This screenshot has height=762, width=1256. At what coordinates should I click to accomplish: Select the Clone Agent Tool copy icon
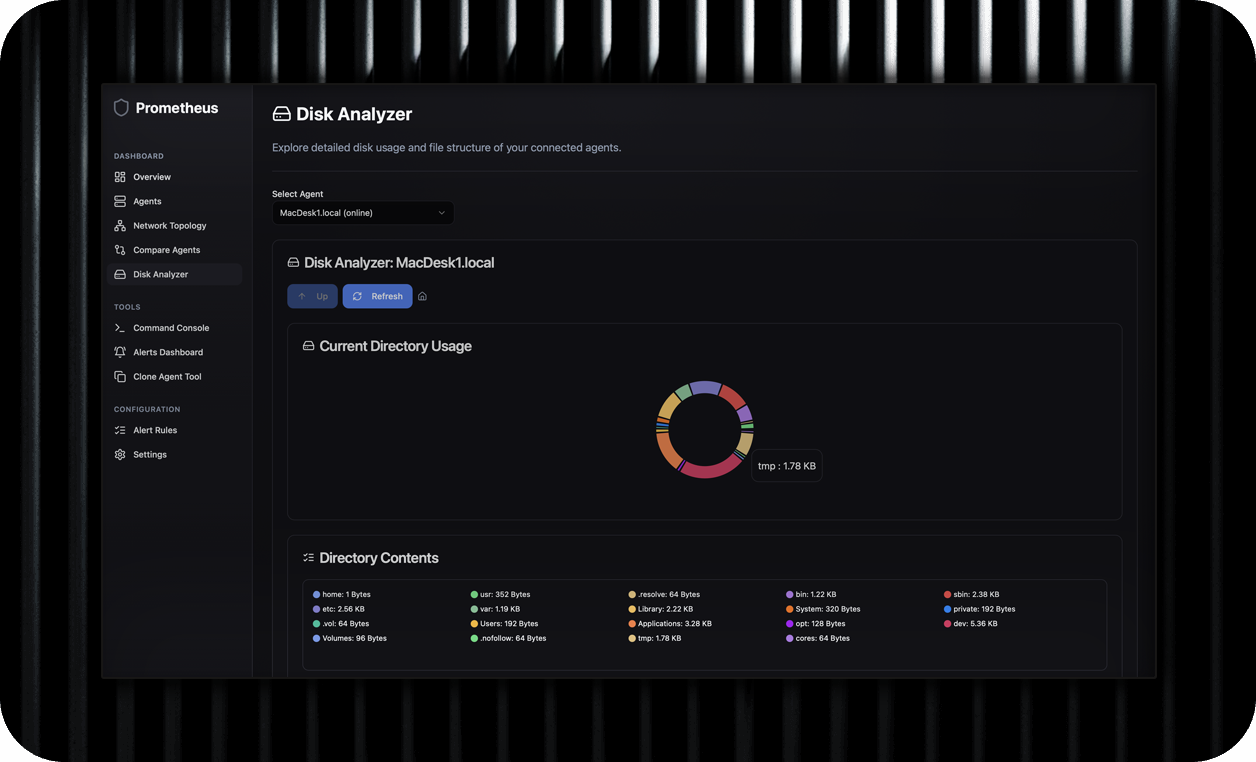pos(120,376)
